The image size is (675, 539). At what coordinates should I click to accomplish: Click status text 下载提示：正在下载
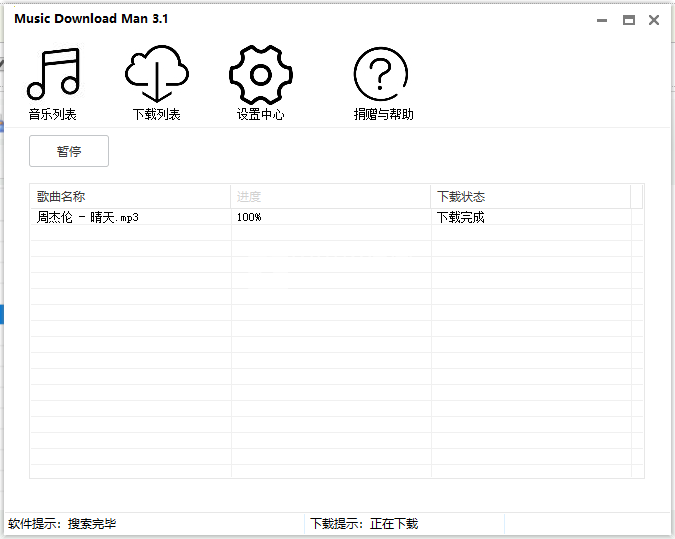coord(364,524)
